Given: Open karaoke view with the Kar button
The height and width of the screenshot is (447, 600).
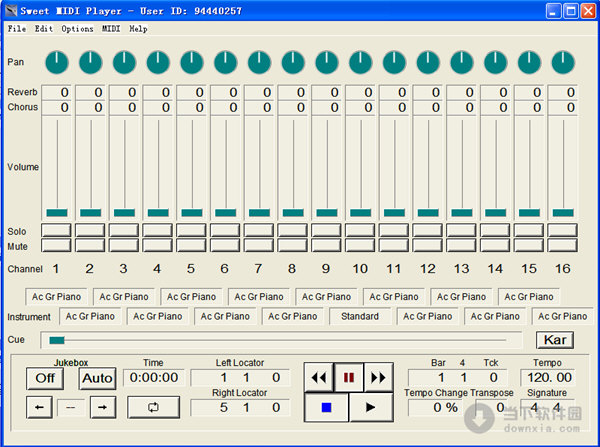Looking at the screenshot, I should [555, 340].
